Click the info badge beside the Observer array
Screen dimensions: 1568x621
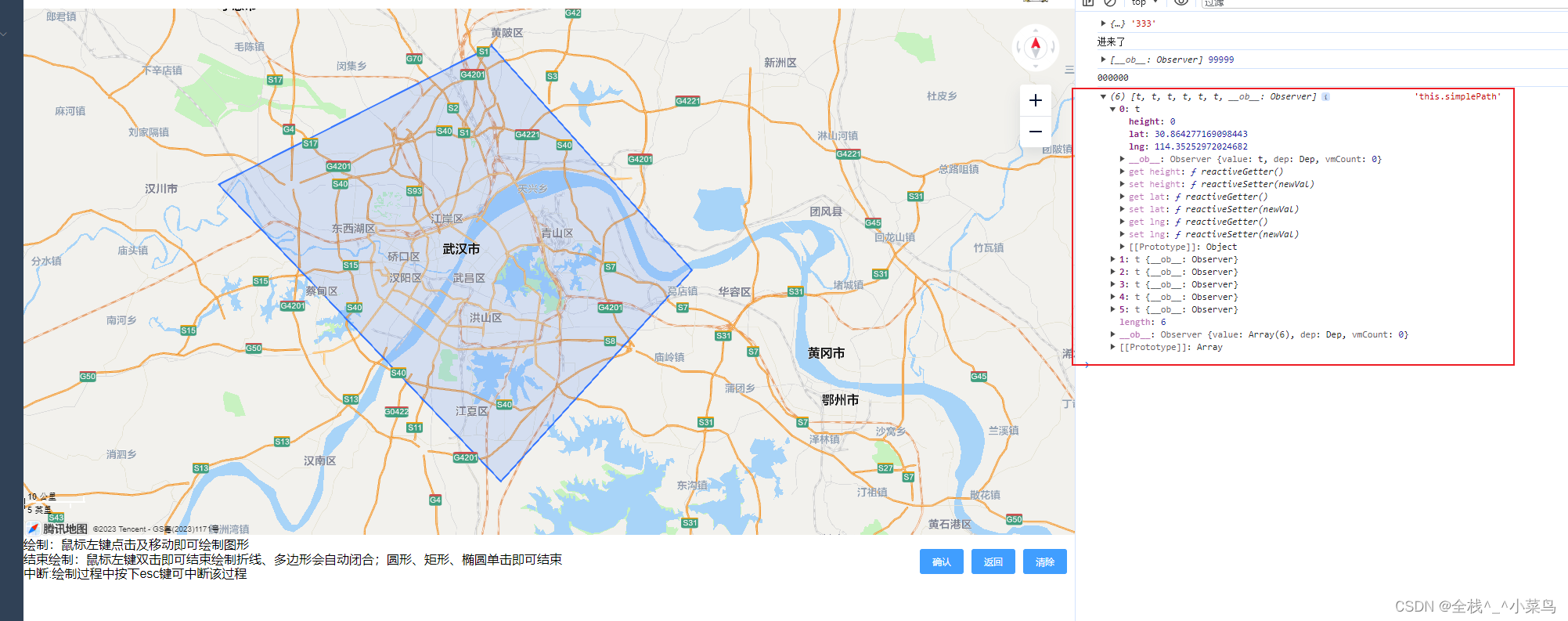click(1325, 96)
